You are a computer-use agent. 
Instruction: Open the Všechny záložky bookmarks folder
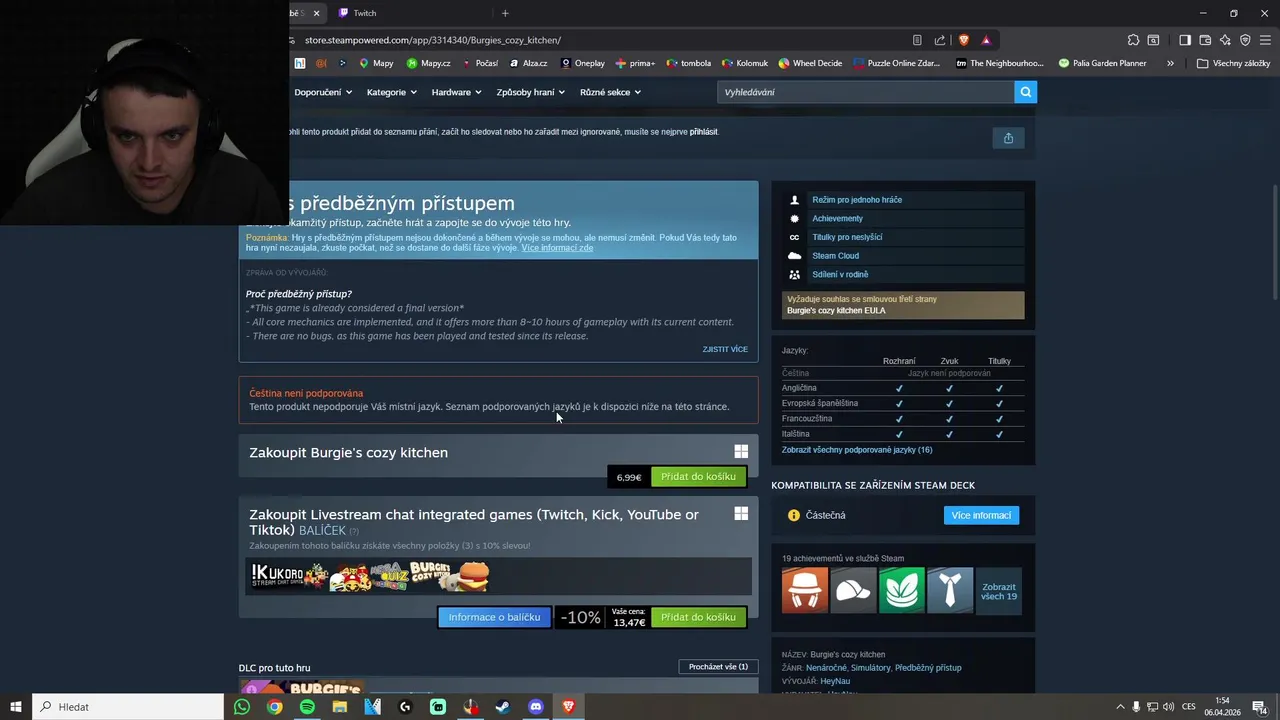point(1233,63)
